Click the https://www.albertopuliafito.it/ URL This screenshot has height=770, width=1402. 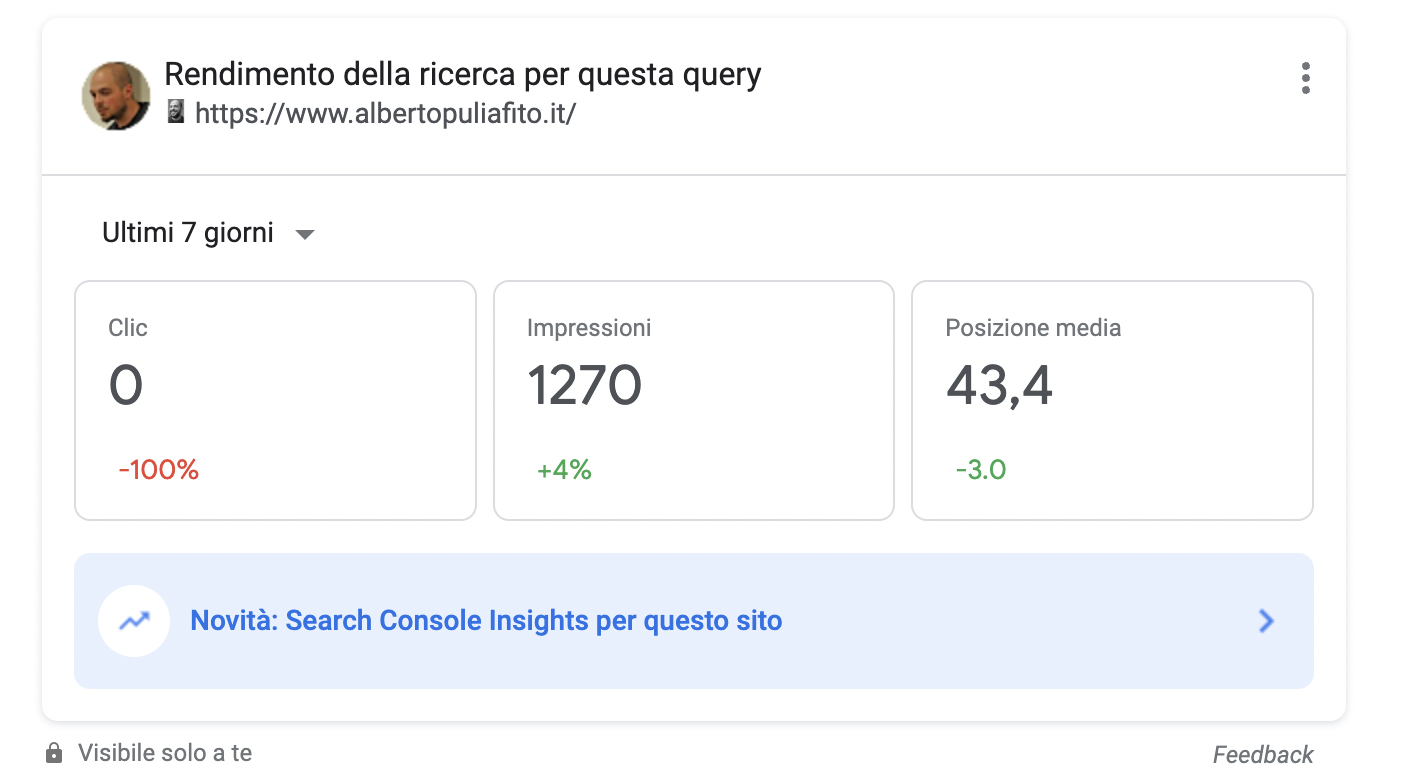point(385,113)
